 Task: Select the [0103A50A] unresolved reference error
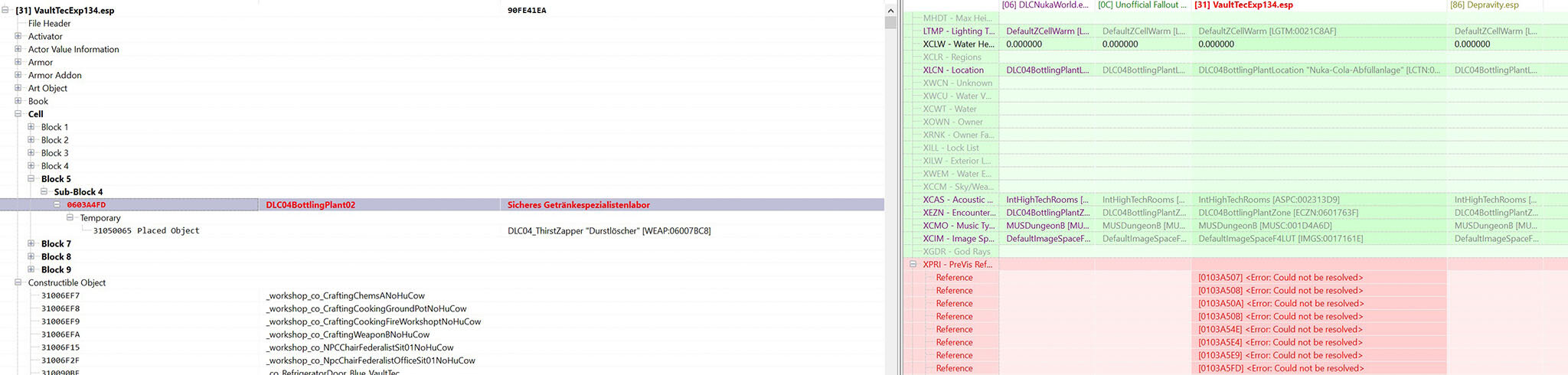(1280, 304)
